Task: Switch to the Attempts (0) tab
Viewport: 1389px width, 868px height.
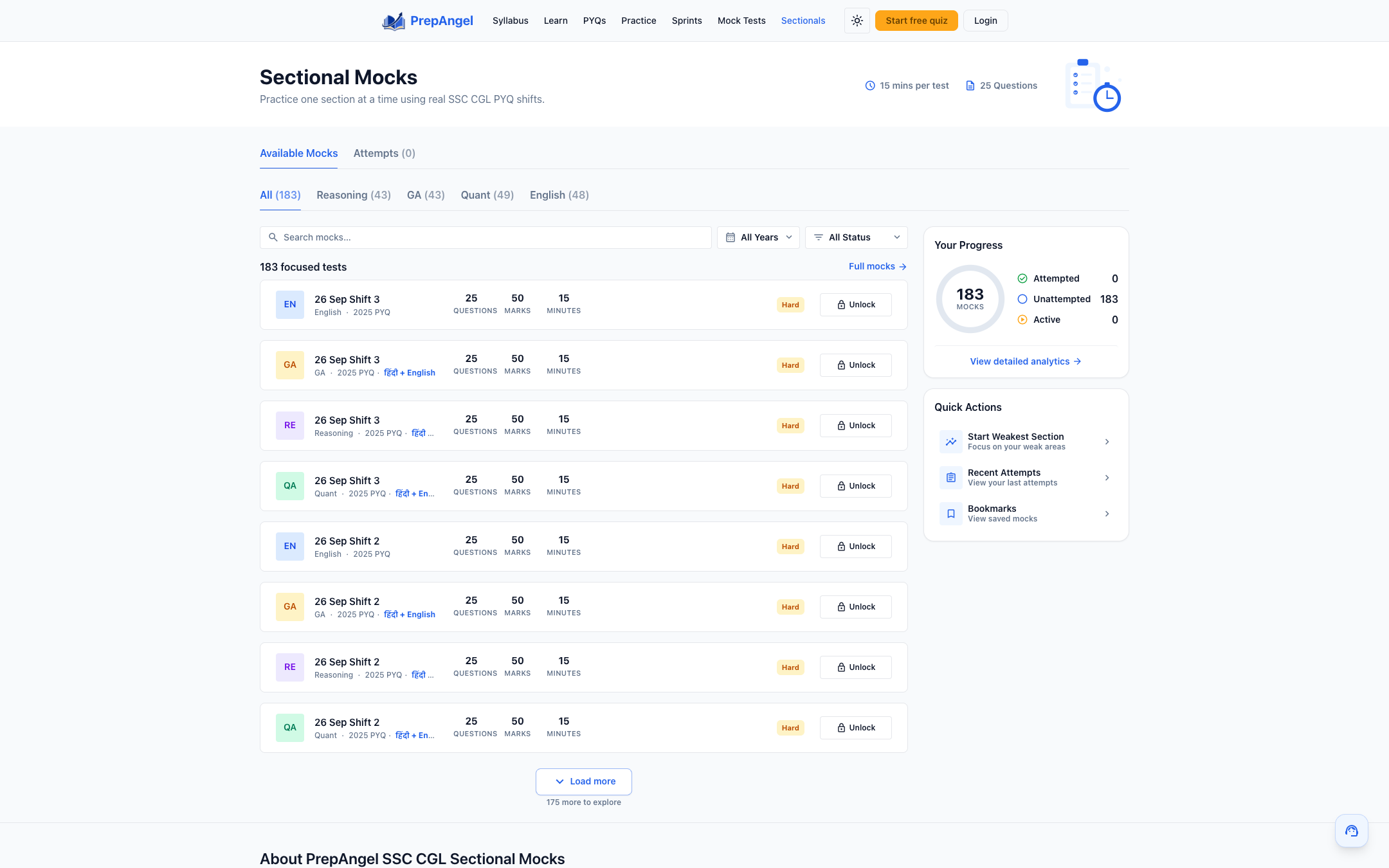Action: [384, 153]
